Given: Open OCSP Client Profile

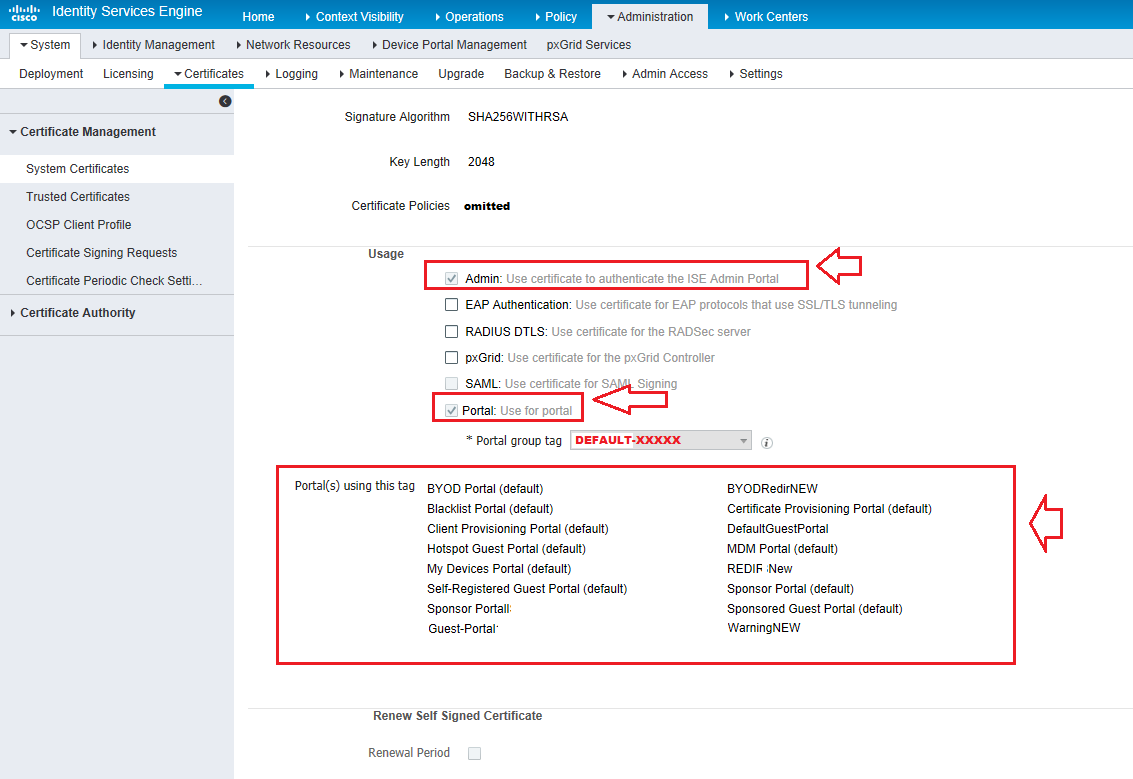Looking at the screenshot, I should [x=79, y=225].
